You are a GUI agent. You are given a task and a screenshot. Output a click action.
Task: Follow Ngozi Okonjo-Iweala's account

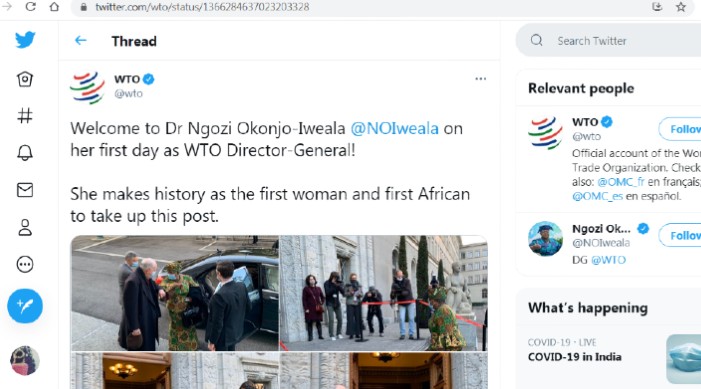point(680,235)
